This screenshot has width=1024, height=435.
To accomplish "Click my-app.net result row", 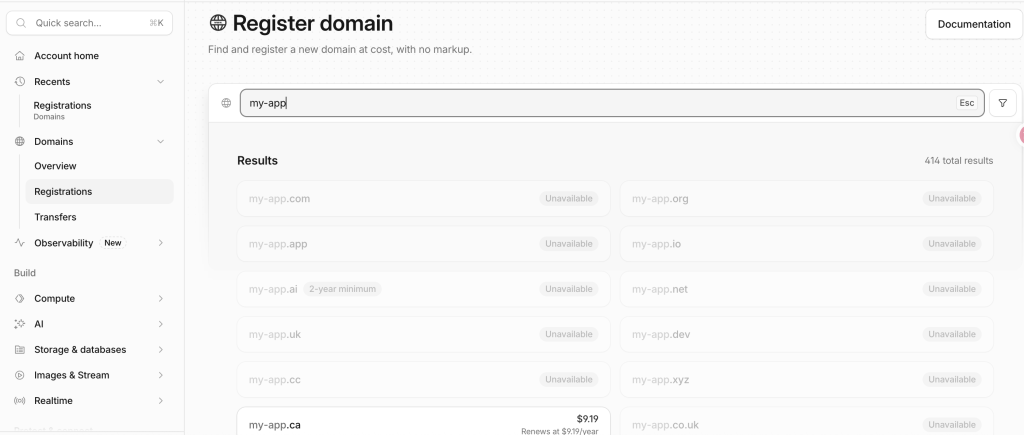I will (807, 289).
